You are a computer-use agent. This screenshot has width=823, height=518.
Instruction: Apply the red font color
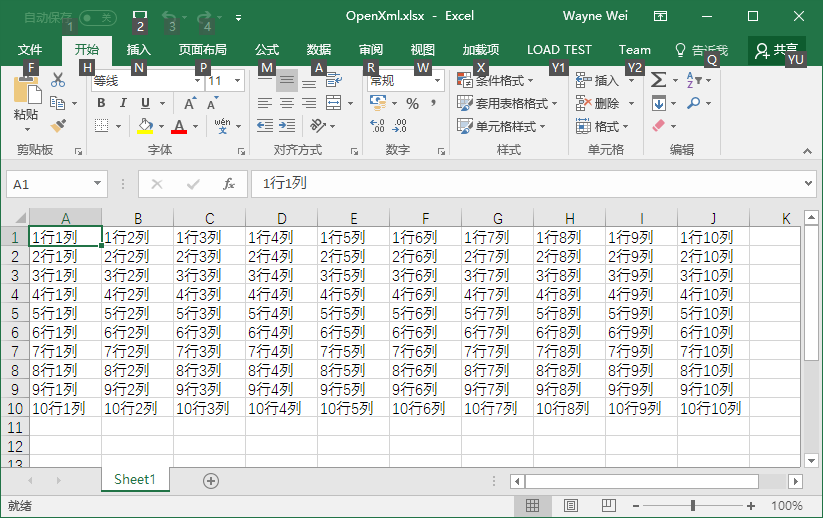pos(179,126)
